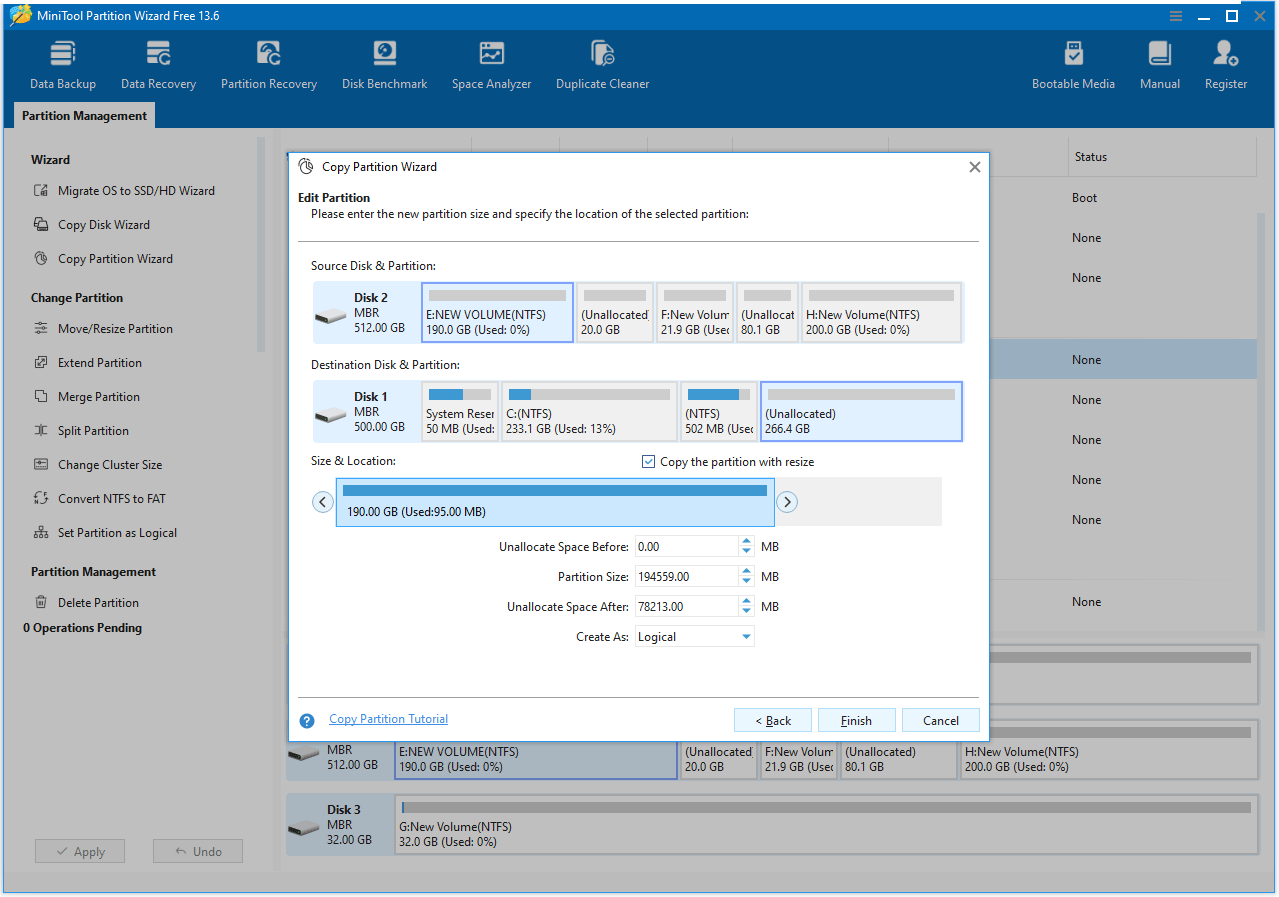Cancel the copy partition wizard
1279x897 pixels.
click(940, 720)
